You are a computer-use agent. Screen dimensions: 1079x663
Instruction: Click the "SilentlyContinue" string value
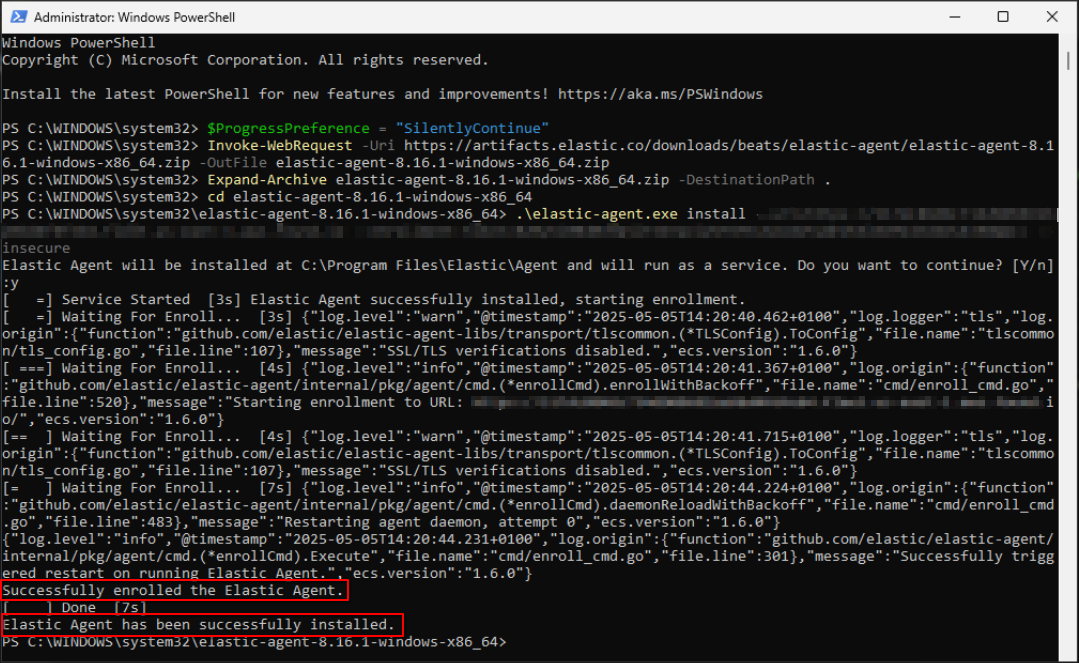point(472,128)
